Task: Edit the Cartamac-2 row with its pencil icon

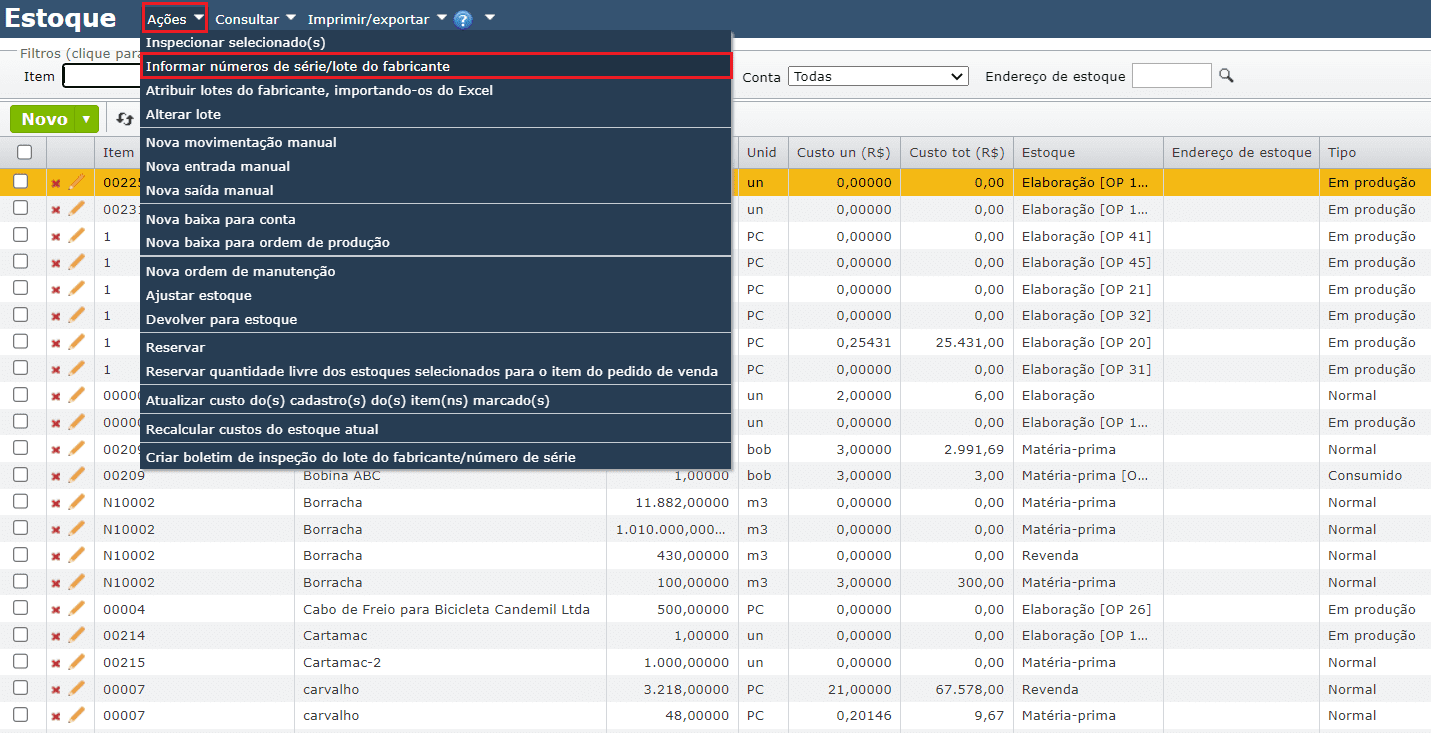Action: tap(77, 662)
